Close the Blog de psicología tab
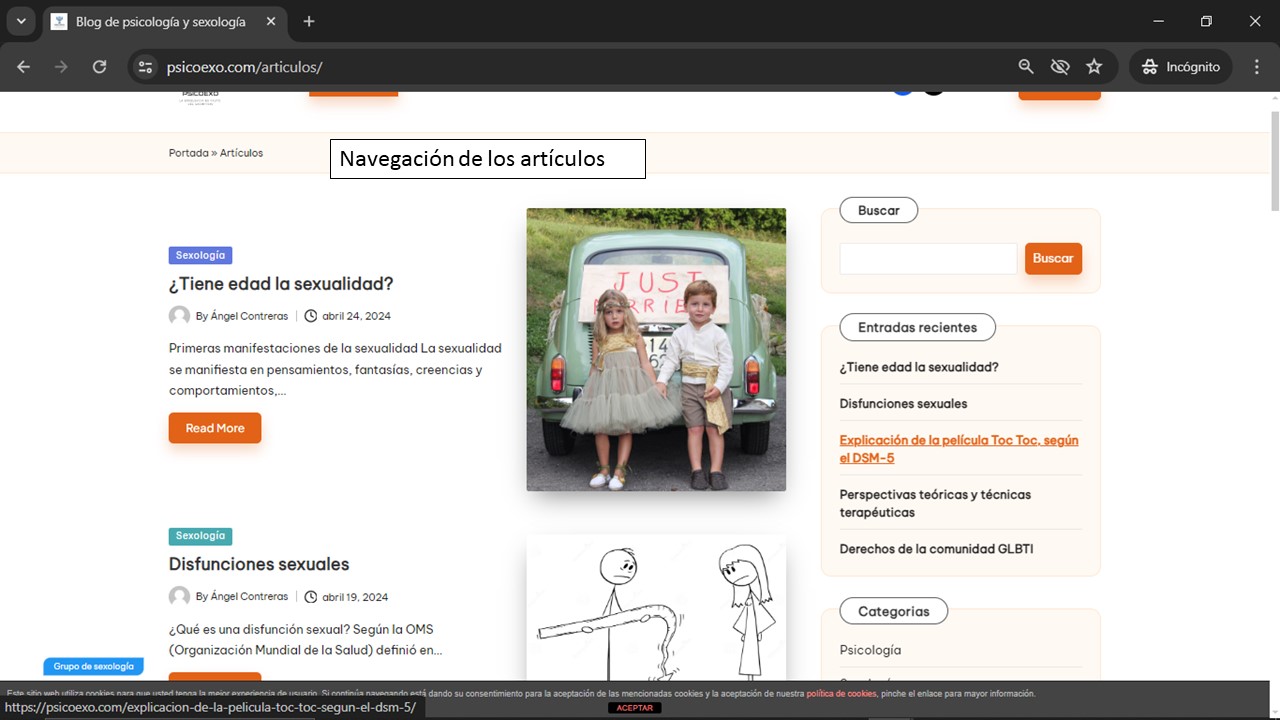This screenshot has height=720, width=1280. click(x=271, y=21)
